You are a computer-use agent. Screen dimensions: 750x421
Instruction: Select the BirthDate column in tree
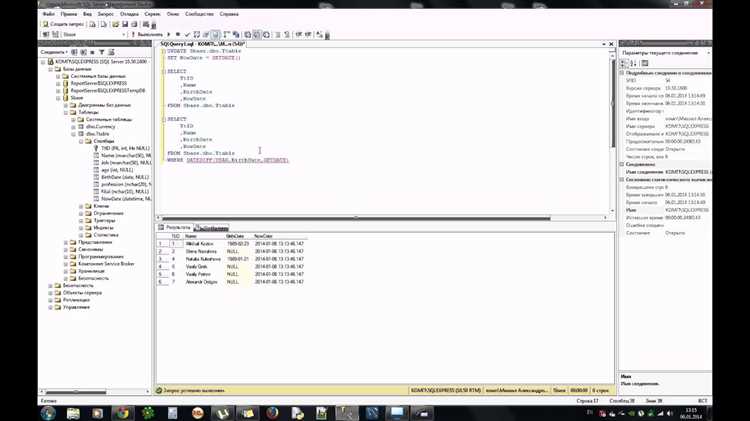[125, 177]
